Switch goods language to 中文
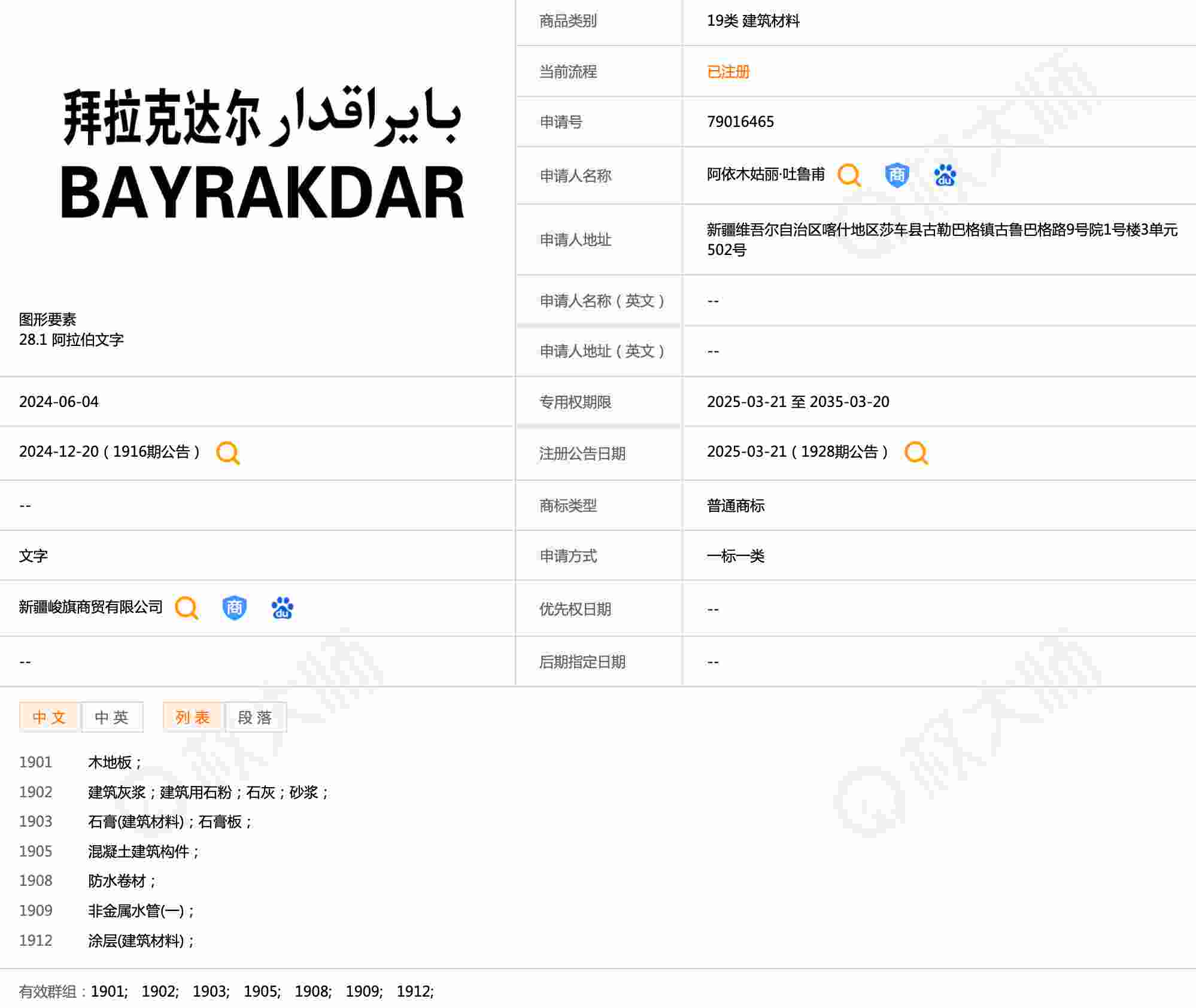The width and height of the screenshot is (1196, 1008). [x=50, y=717]
